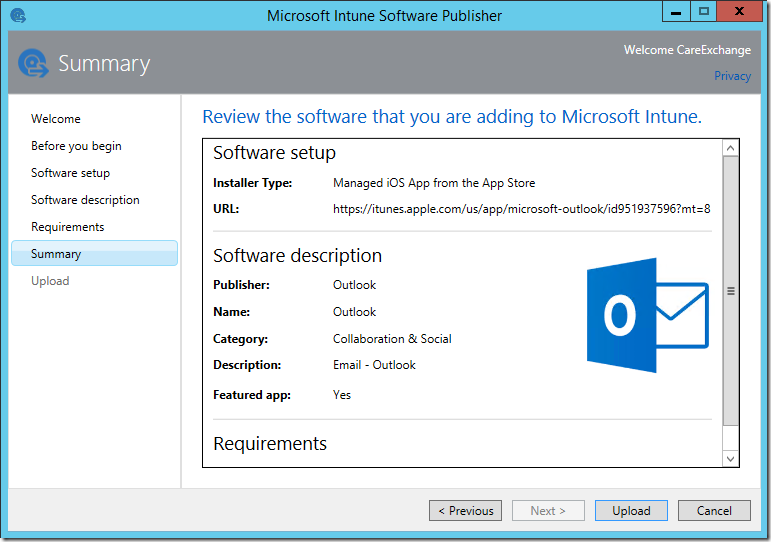Open the Requirements step in sidebar
The height and width of the screenshot is (542, 771).
point(67,227)
